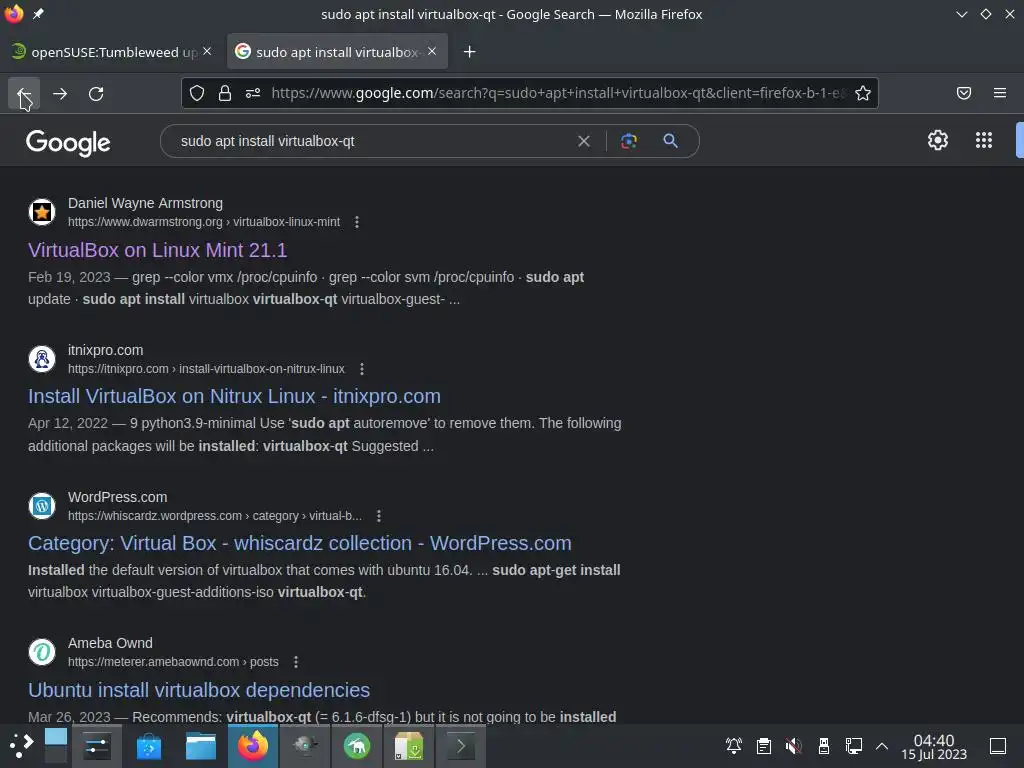Close the Google Search tab
This screenshot has height=768, width=1024.
point(432,51)
